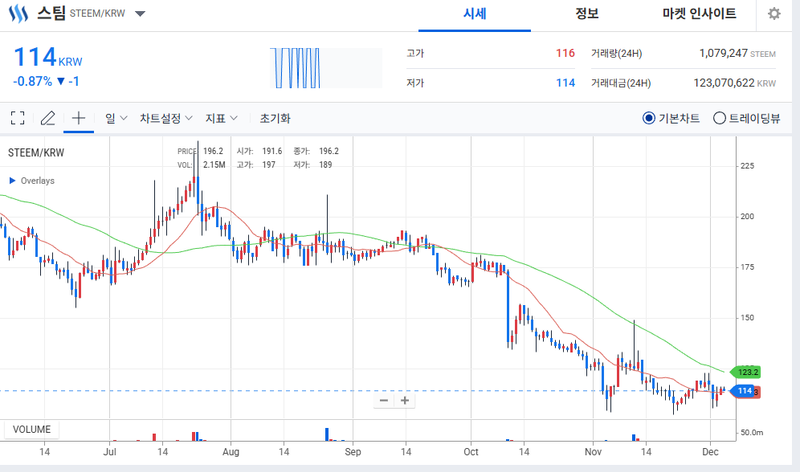Zoom in chart with plus button
This screenshot has width=800, height=472.
[405, 400]
